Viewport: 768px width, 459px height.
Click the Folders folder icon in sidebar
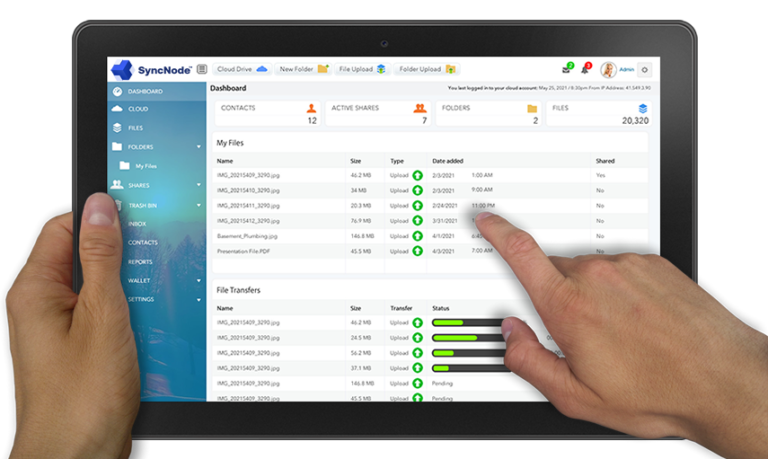117,146
